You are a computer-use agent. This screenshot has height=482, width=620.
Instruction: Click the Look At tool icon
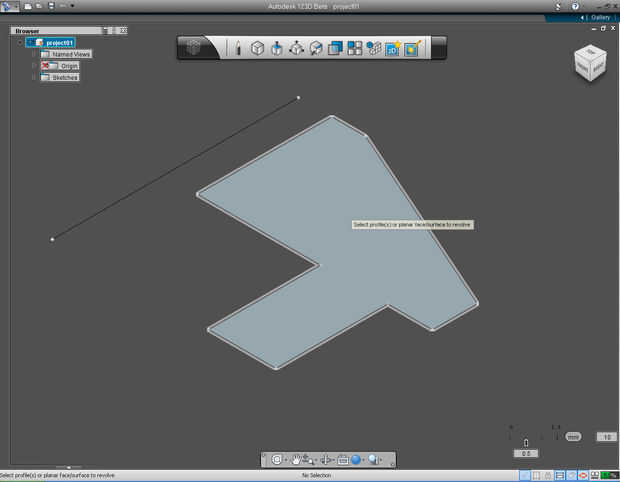(326, 459)
